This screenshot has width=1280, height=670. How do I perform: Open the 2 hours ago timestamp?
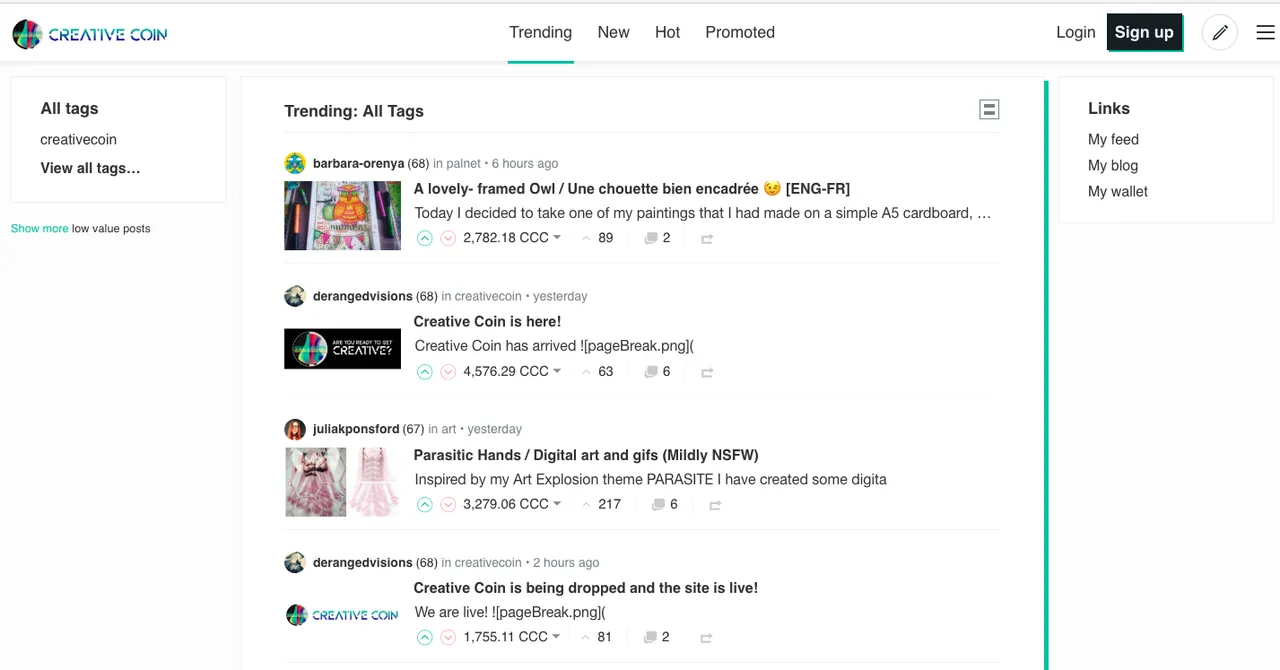(x=566, y=562)
